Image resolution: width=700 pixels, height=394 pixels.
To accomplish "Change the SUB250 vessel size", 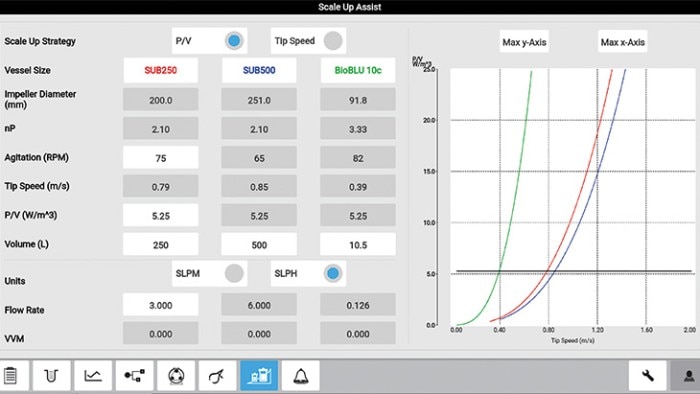I will pyautogui.click(x=161, y=70).
